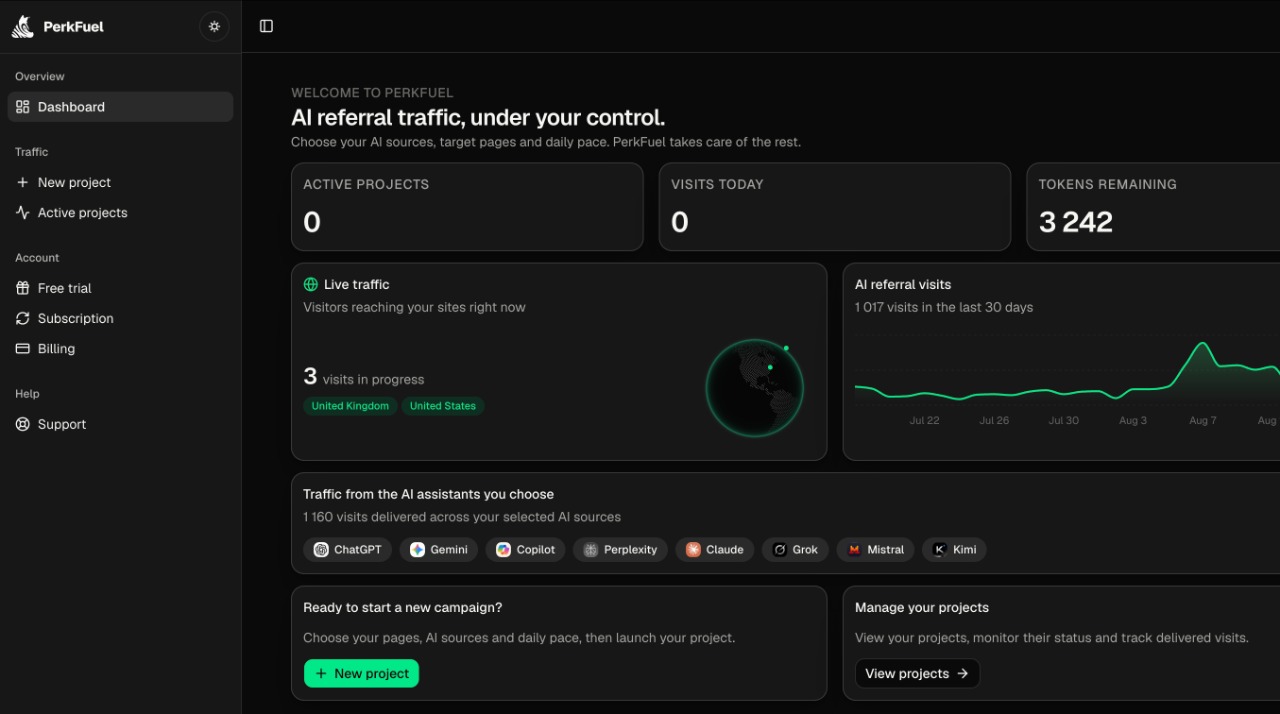Viewport: 1280px width, 714px height.
Task: Click the Active Projects stat card
Action: pos(467,207)
